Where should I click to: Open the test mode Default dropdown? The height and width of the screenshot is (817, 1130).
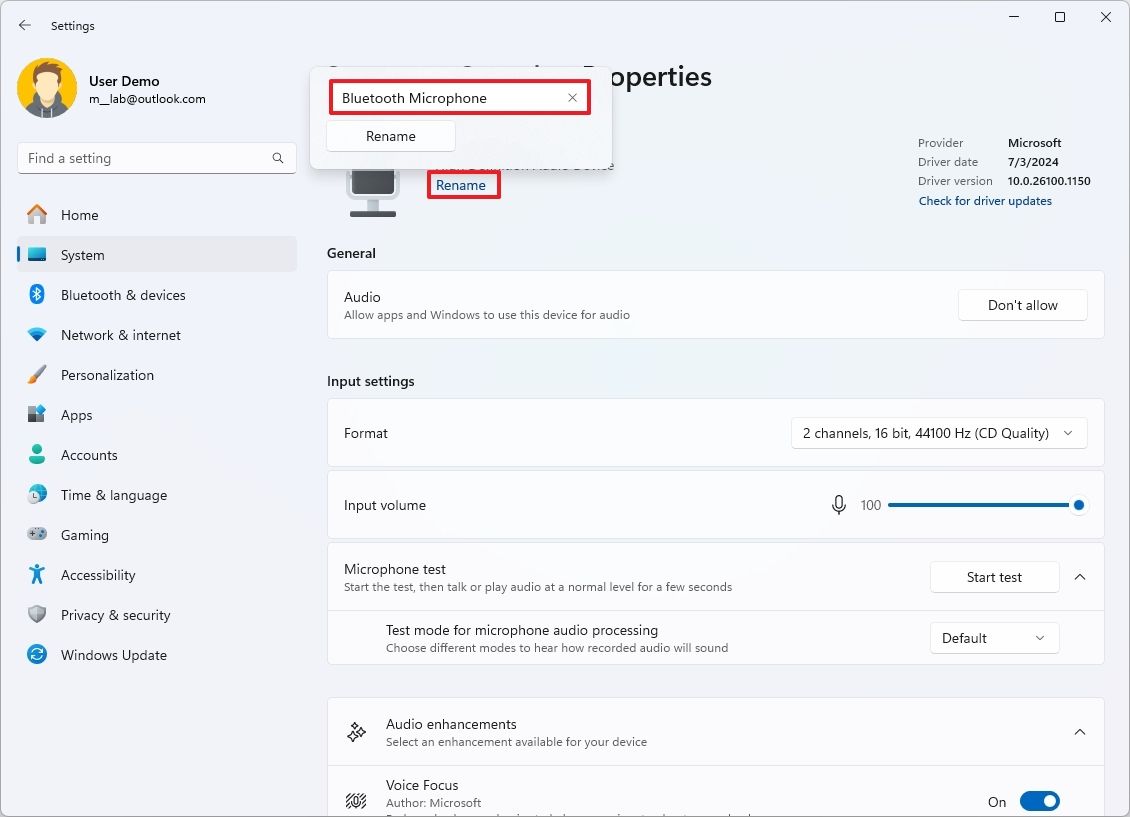tap(994, 638)
